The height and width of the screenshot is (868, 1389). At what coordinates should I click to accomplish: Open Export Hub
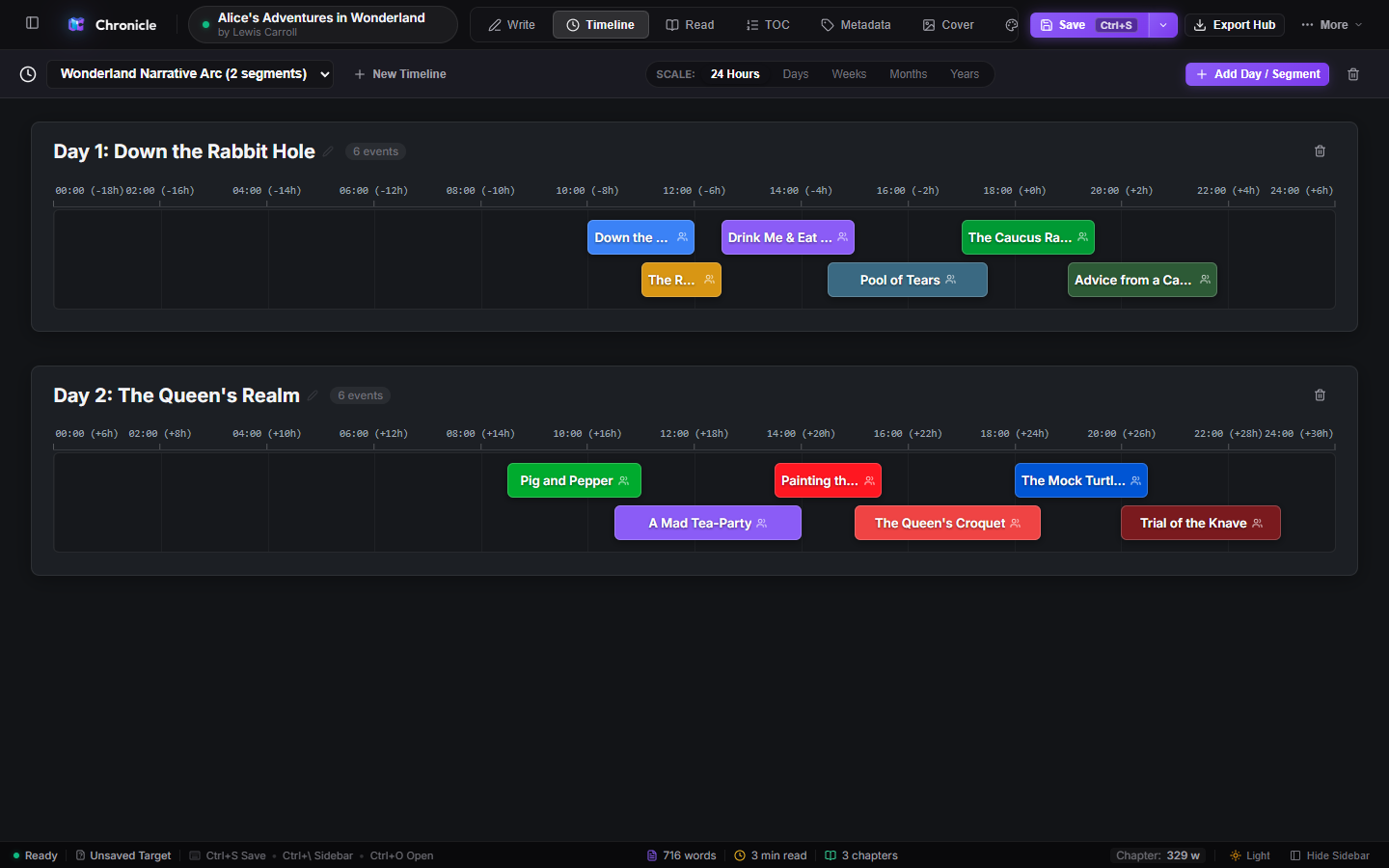(x=1235, y=25)
